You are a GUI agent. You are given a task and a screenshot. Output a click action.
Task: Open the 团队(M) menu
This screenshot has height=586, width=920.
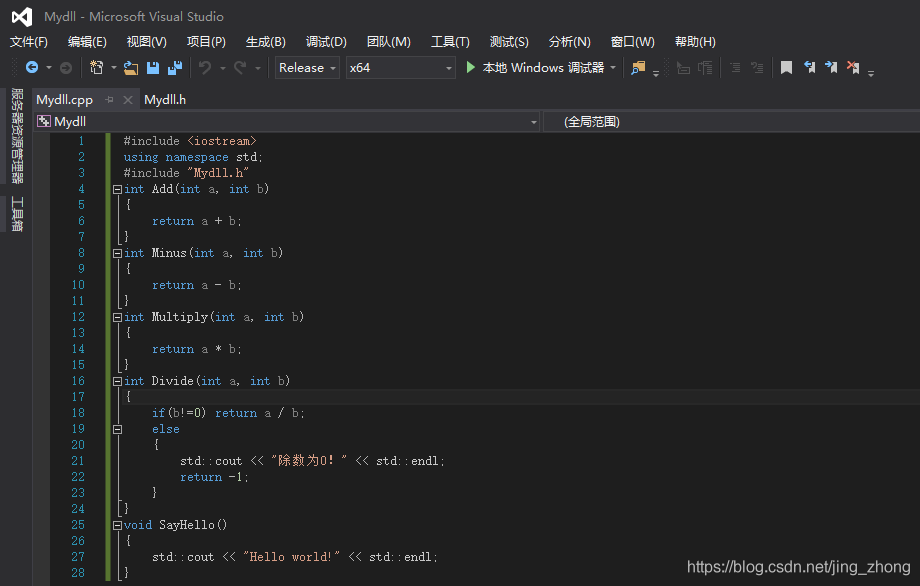click(388, 42)
